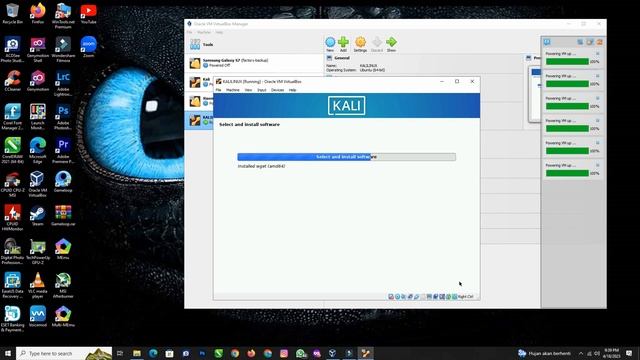Screen dimensions: 640x360
Task: Open Help menu in the Kali VM window
Action: click(292, 90)
